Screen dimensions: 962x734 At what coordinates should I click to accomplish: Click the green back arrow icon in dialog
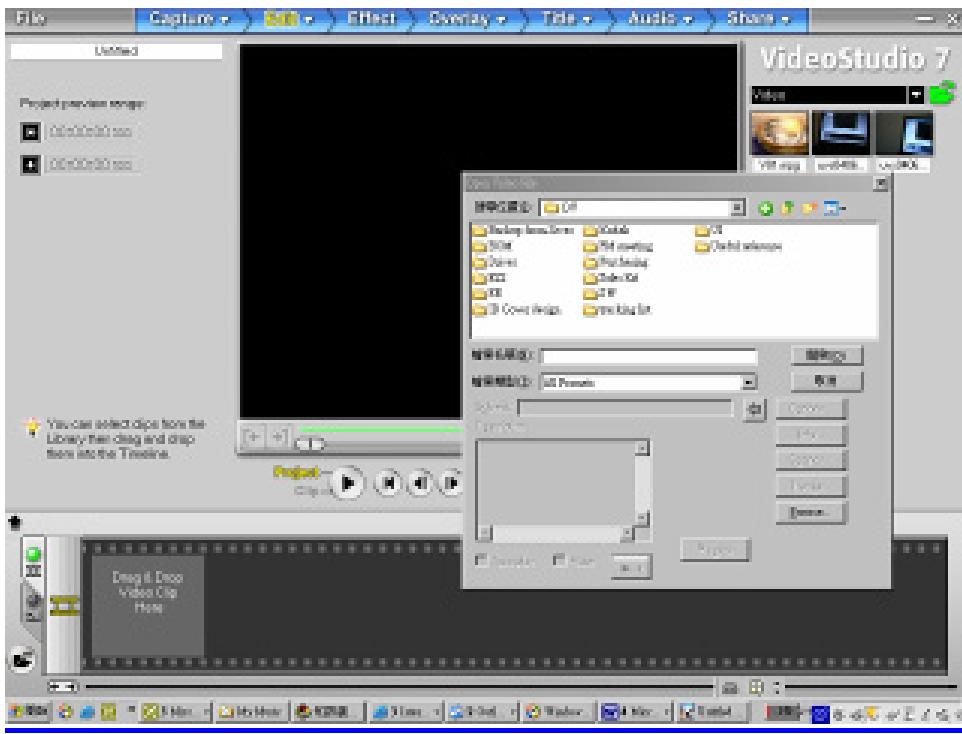click(x=765, y=209)
